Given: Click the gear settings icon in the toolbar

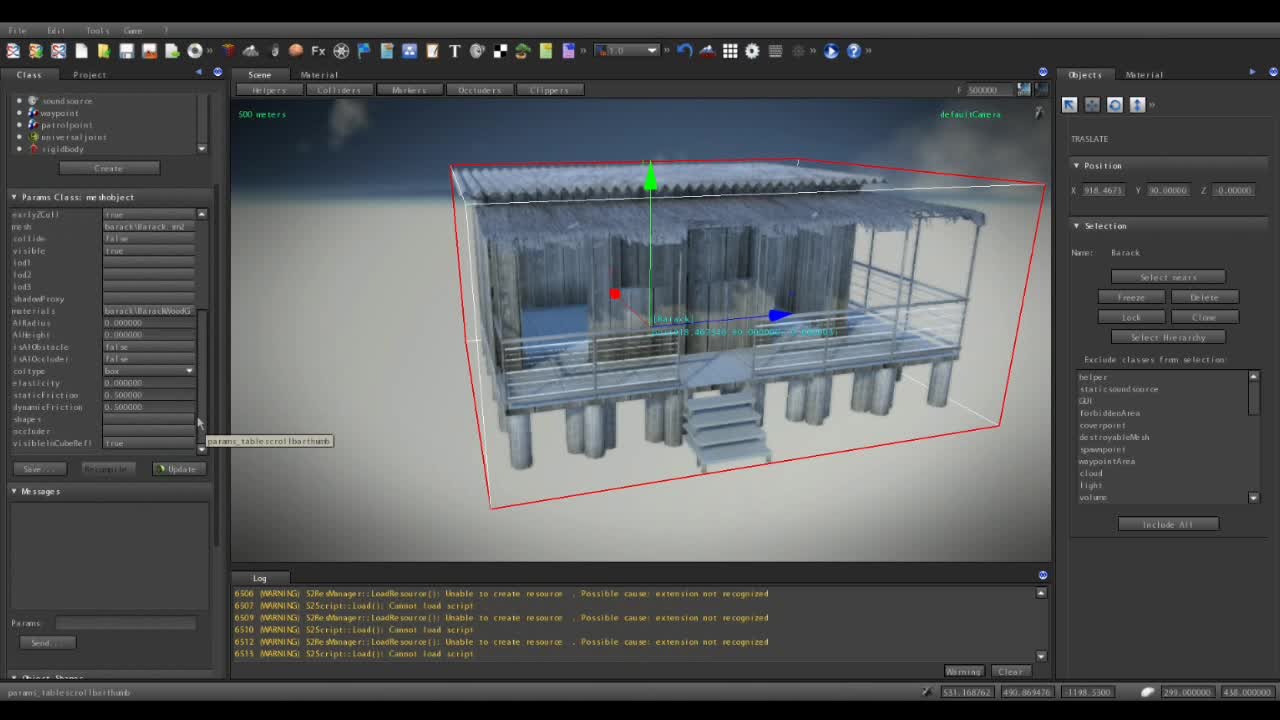Looking at the screenshot, I should tap(753, 51).
